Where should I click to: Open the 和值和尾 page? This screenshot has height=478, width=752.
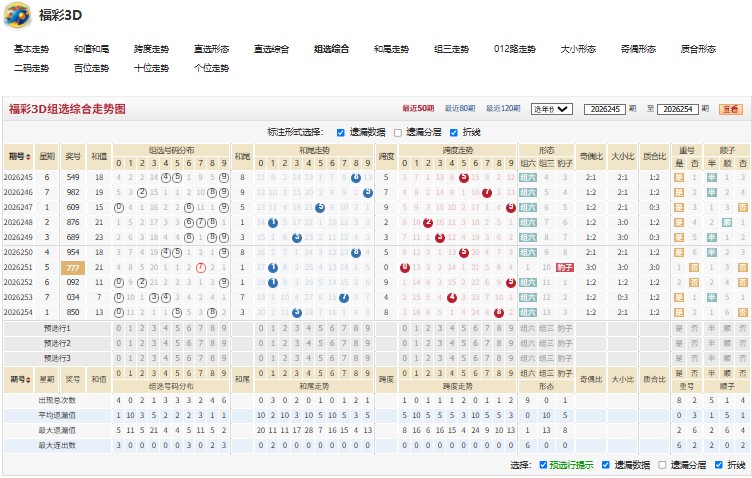pyautogui.click(x=91, y=49)
